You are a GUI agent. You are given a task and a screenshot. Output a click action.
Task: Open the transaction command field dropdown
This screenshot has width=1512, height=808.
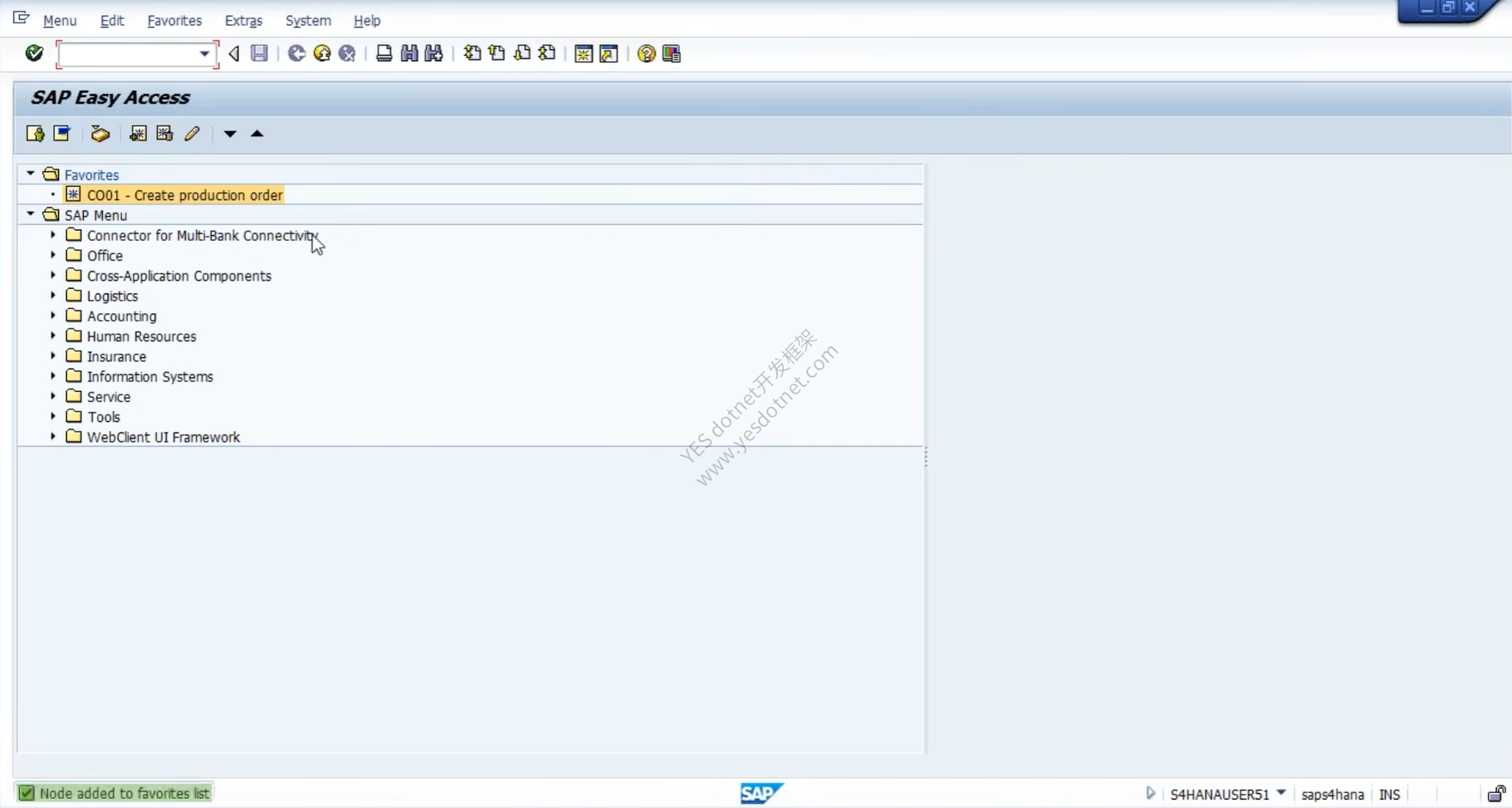(x=204, y=54)
